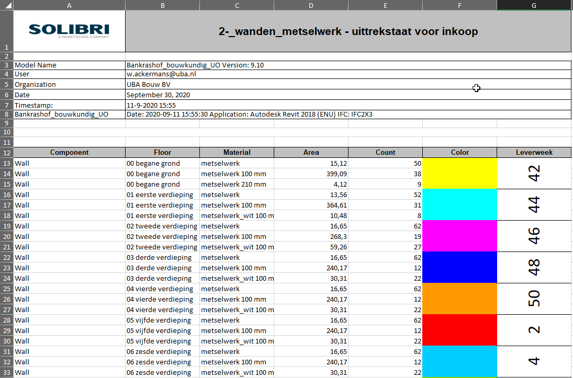The width and height of the screenshot is (573, 378).
Task: Click Leverweek cell '42'
Action: tap(534, 174)
